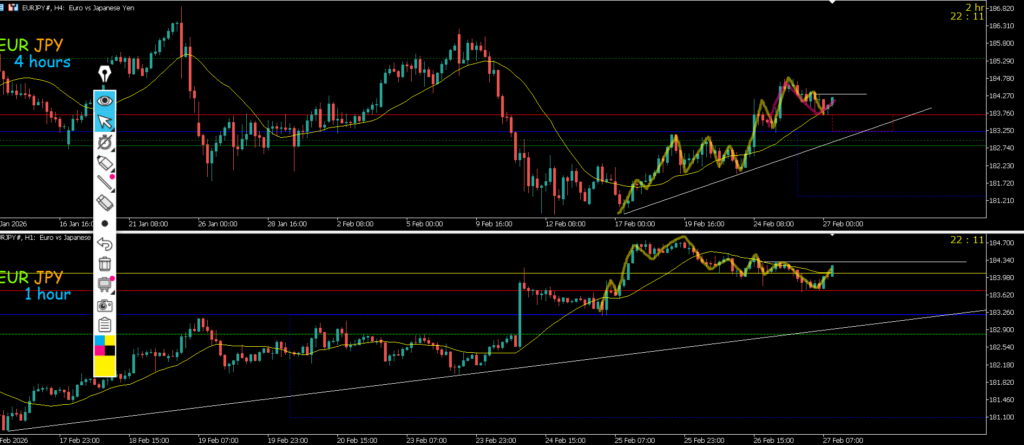Pick the eraser tool
The height and width of the screenshot is (445, 1024).
(x=104, y=203)
